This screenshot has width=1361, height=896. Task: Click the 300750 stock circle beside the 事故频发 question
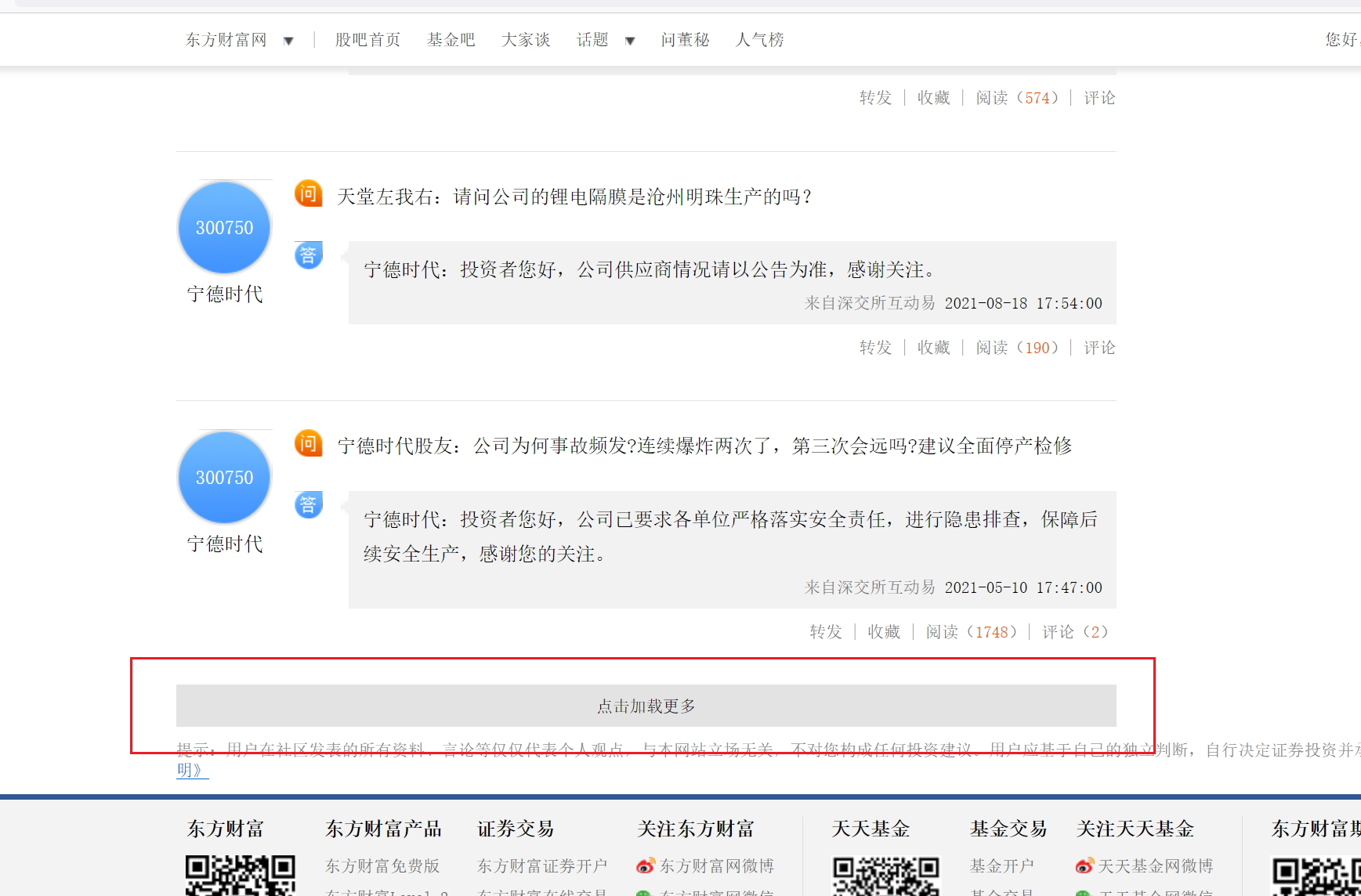pyautogui.click(x=225, y=478)
